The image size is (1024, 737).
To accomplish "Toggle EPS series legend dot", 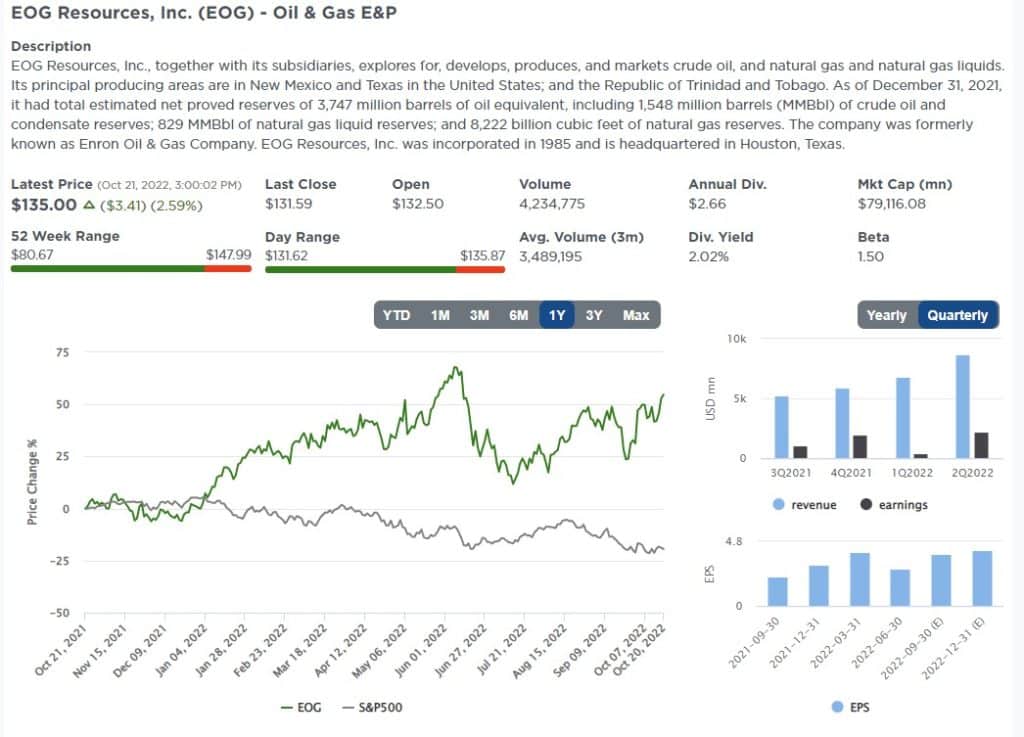I will pyautogui.click(x=837, y=707).
